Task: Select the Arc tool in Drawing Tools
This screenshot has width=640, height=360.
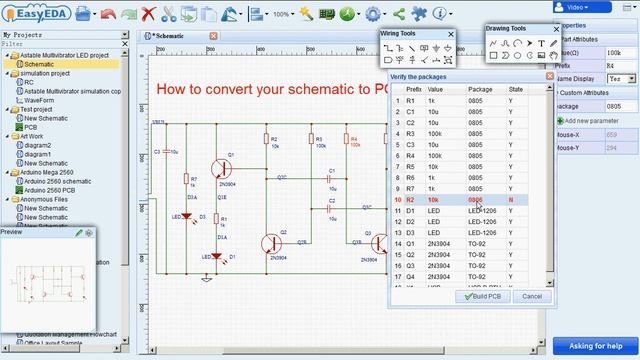Action: tap(517, 43)
